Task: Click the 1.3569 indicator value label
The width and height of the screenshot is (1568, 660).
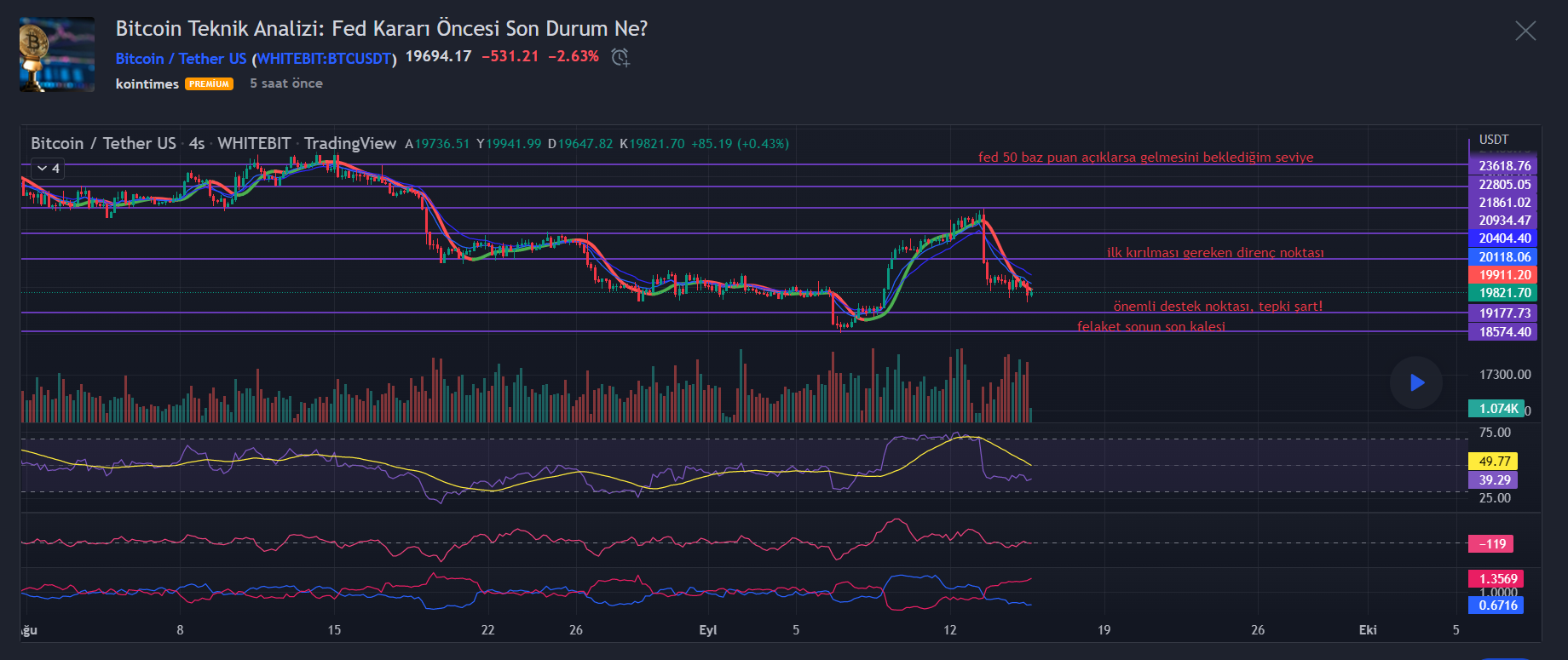Action: tap(1496, 579)
